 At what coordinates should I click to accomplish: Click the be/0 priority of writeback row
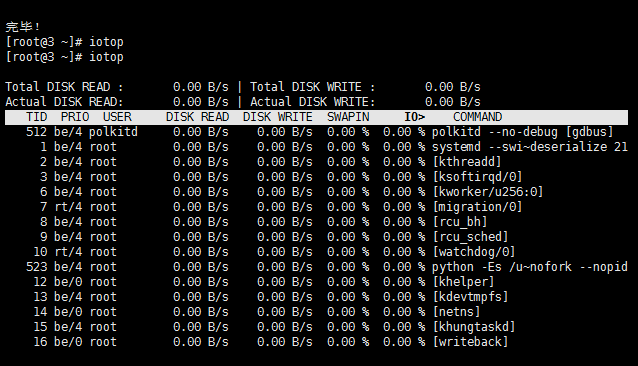(68, 342)
